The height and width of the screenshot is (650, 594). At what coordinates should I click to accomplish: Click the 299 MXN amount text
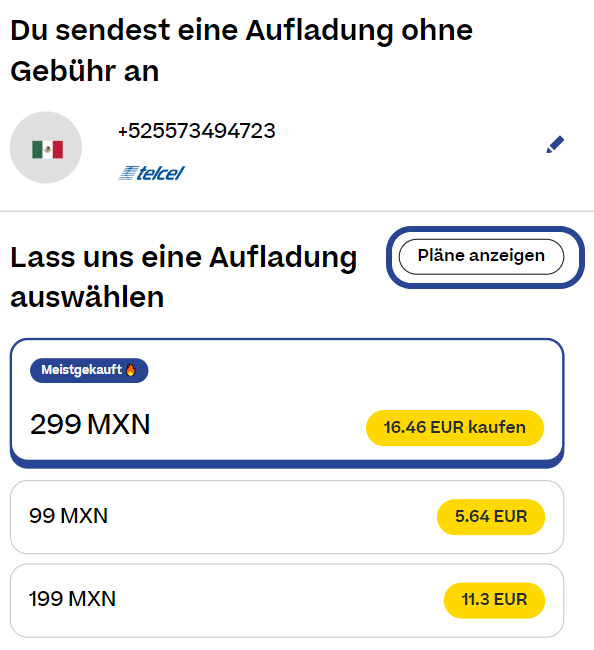[90, 424]
